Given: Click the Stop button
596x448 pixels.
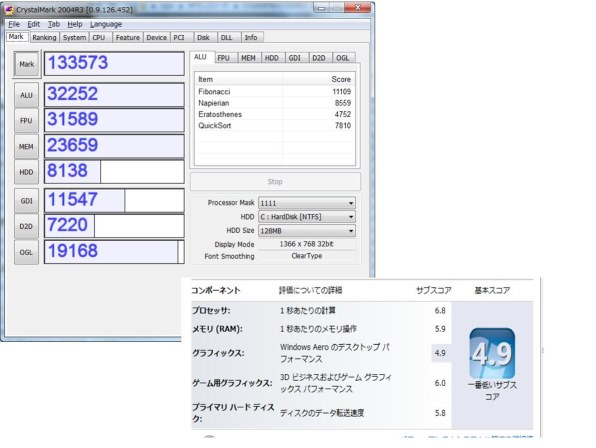Looking at the screenshot, I should 275,182.
